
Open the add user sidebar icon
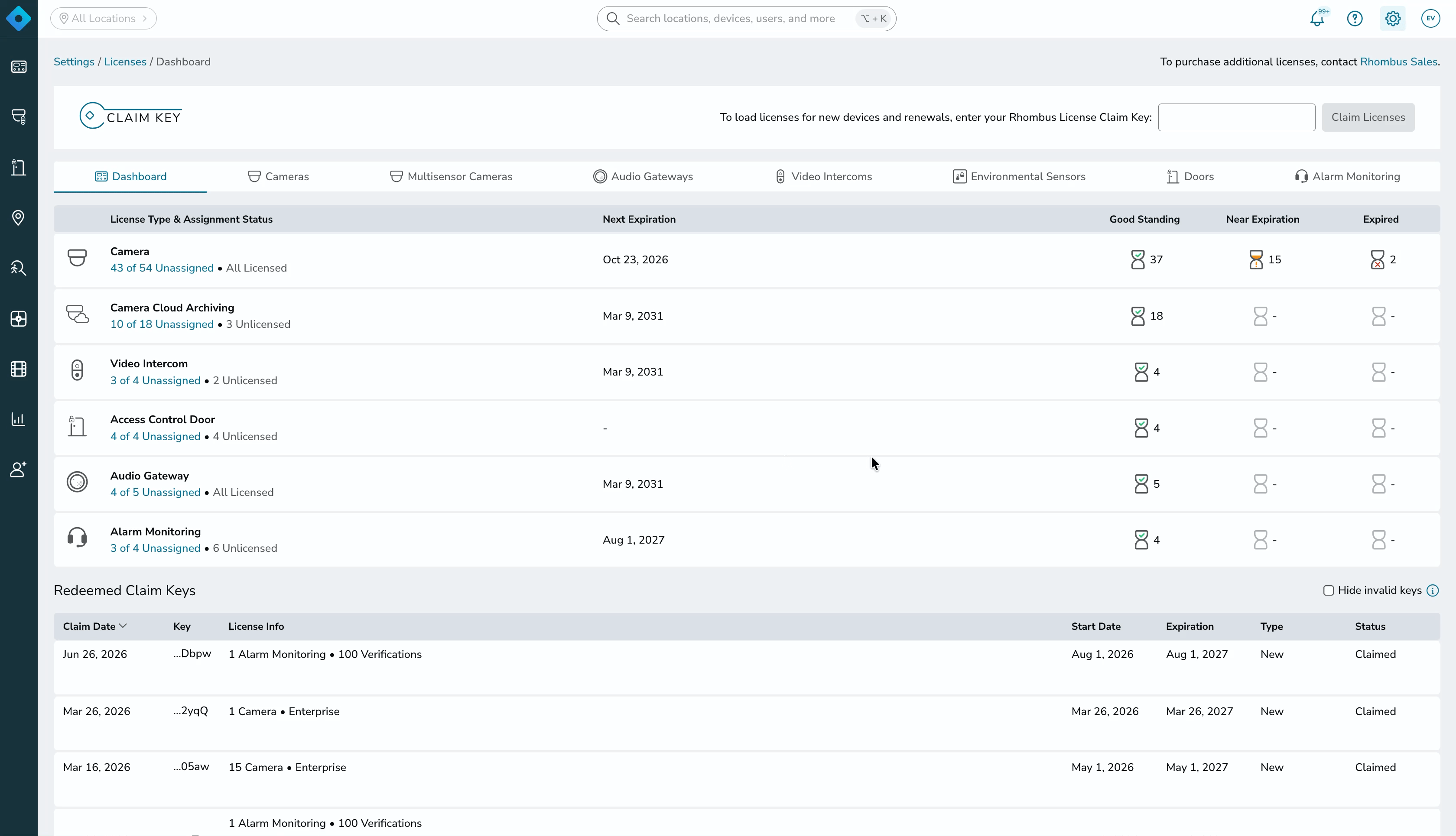coord(18,469)
